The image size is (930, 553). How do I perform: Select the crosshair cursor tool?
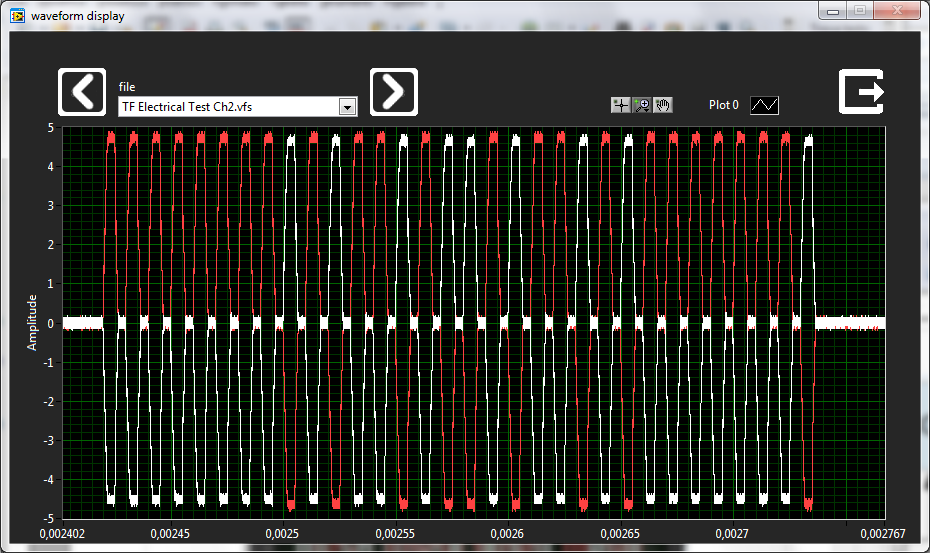pos(620,105)
